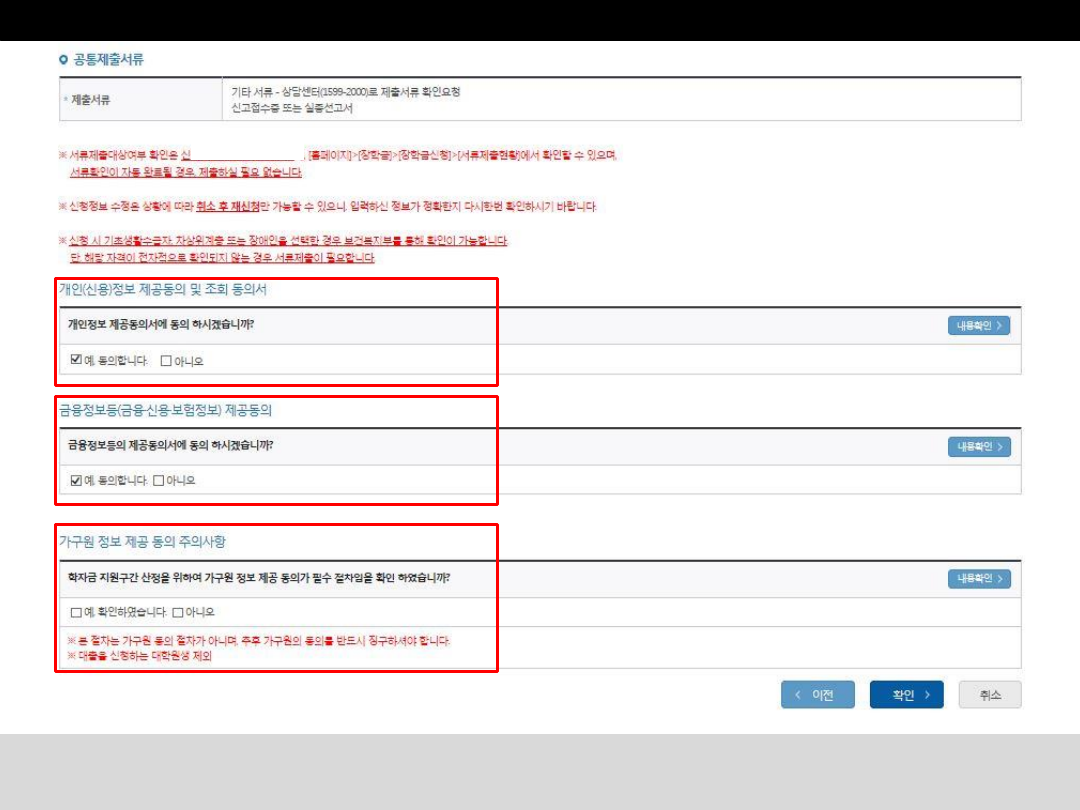This screenshot has width=1080, height=810.
Task: Click the 공통제출서류 heading pin icon
Action: click(64, 60)
